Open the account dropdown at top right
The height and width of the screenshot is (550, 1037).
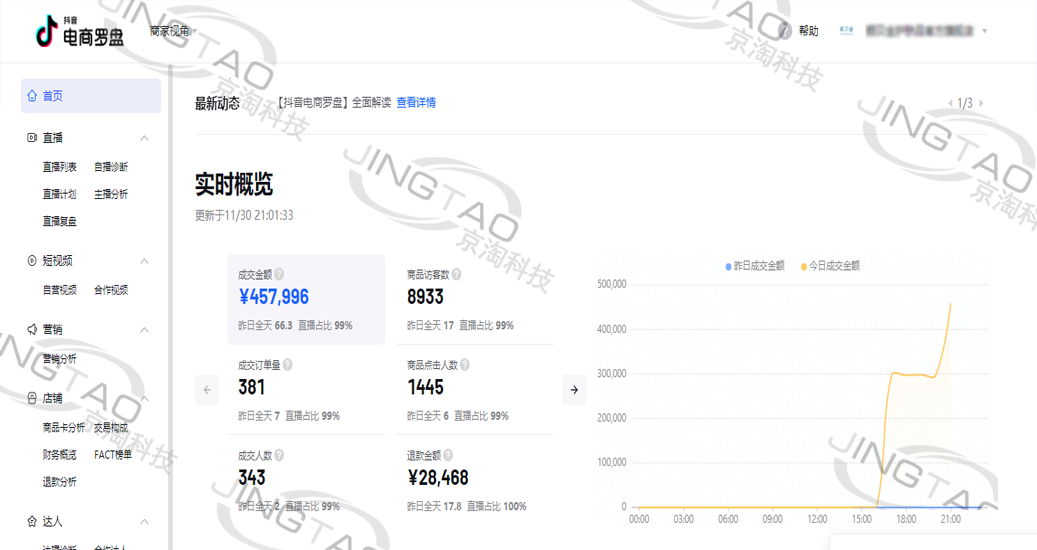tap(984, 31)
